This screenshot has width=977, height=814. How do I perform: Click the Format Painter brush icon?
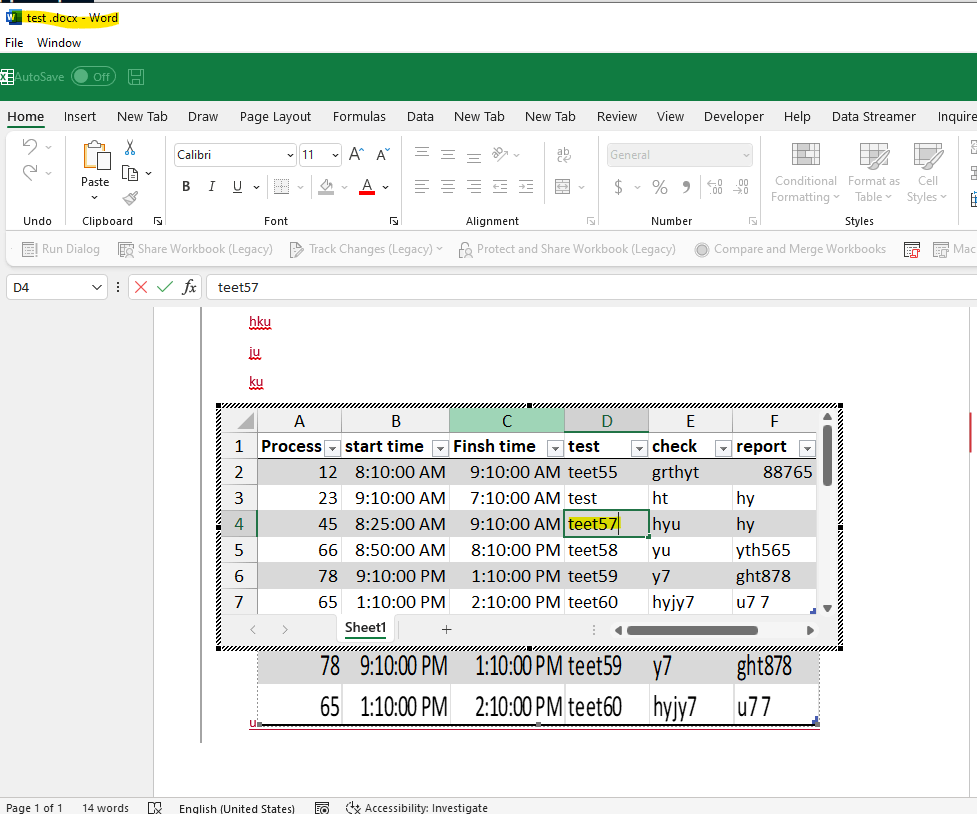(x=130, y=198)
